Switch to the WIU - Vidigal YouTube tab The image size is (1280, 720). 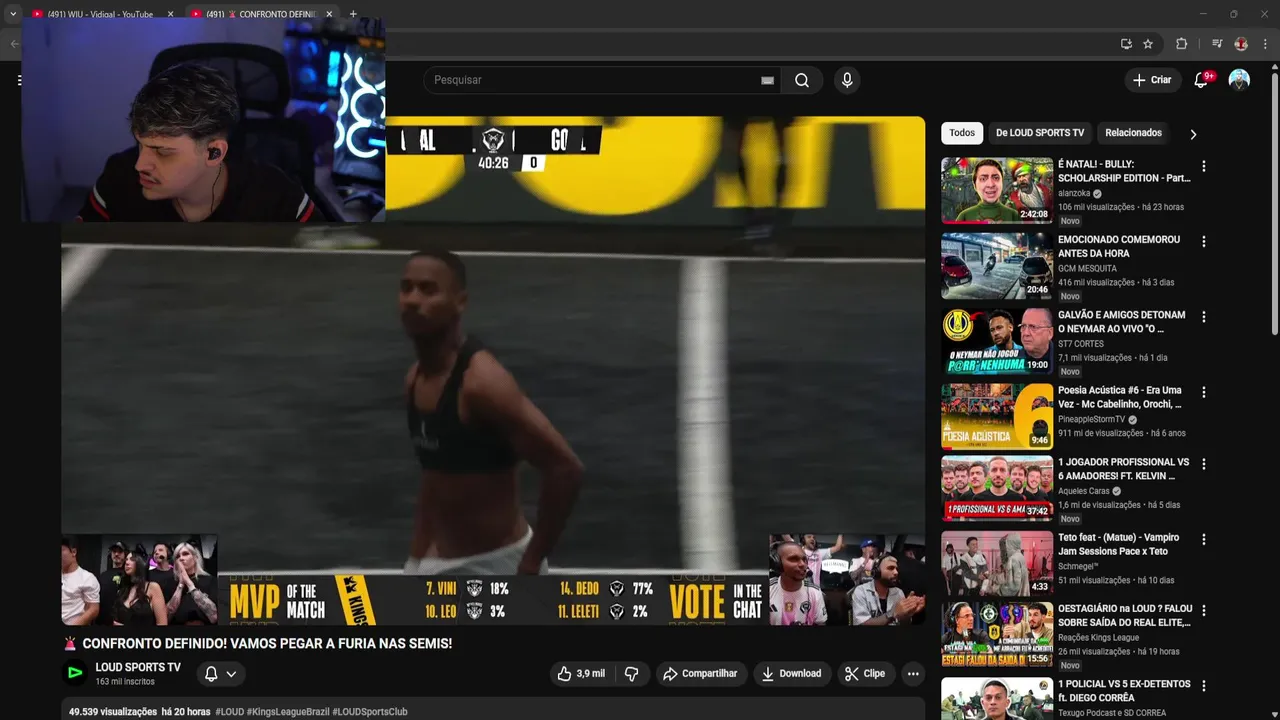(x=100, y=14)
